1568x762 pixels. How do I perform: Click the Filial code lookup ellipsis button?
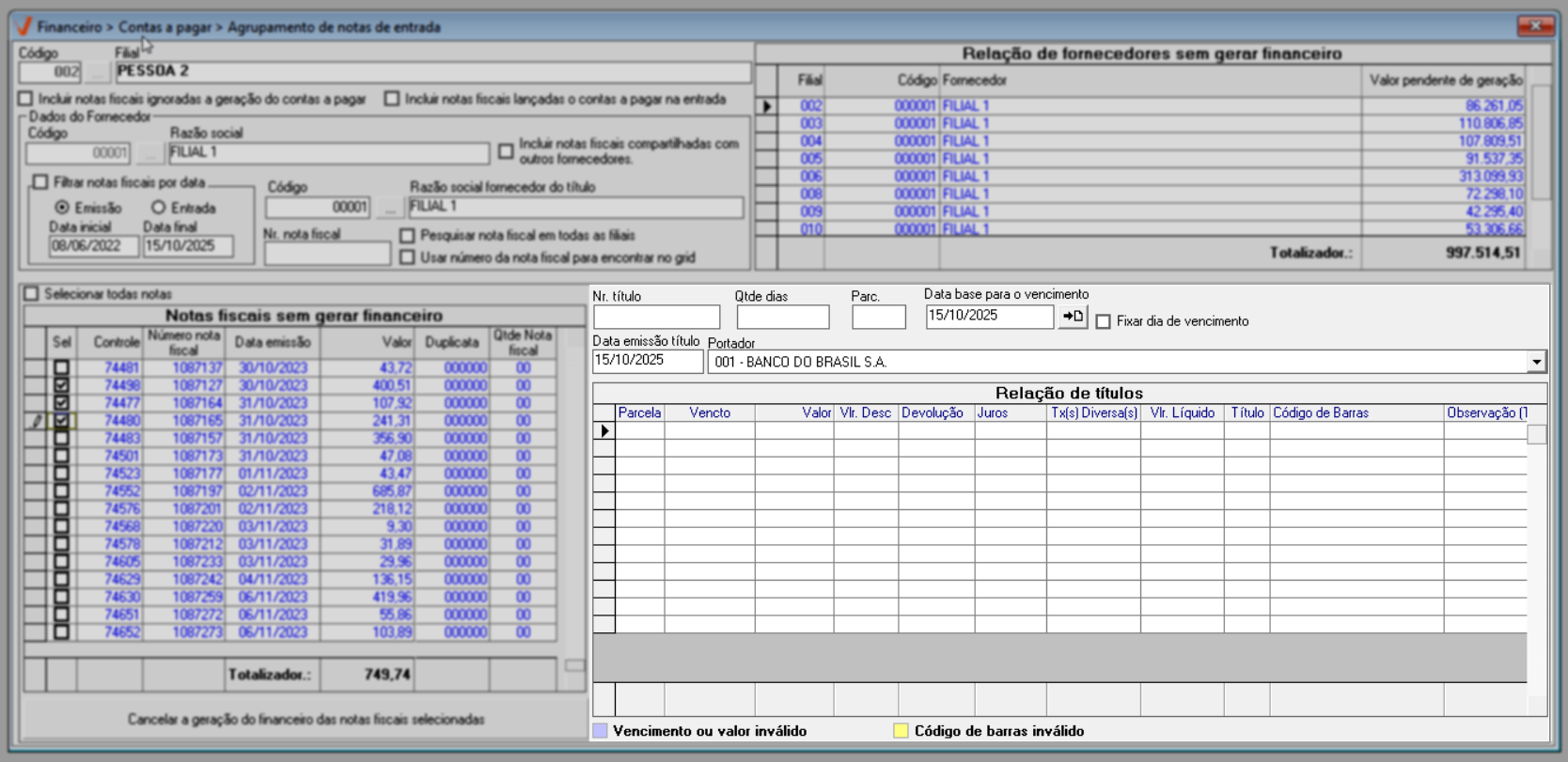pyautogui.click(x=97, y=72)
